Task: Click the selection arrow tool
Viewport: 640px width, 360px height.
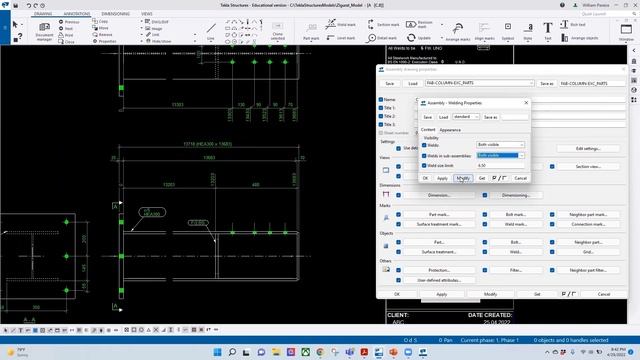Action: tap(15, 25)
